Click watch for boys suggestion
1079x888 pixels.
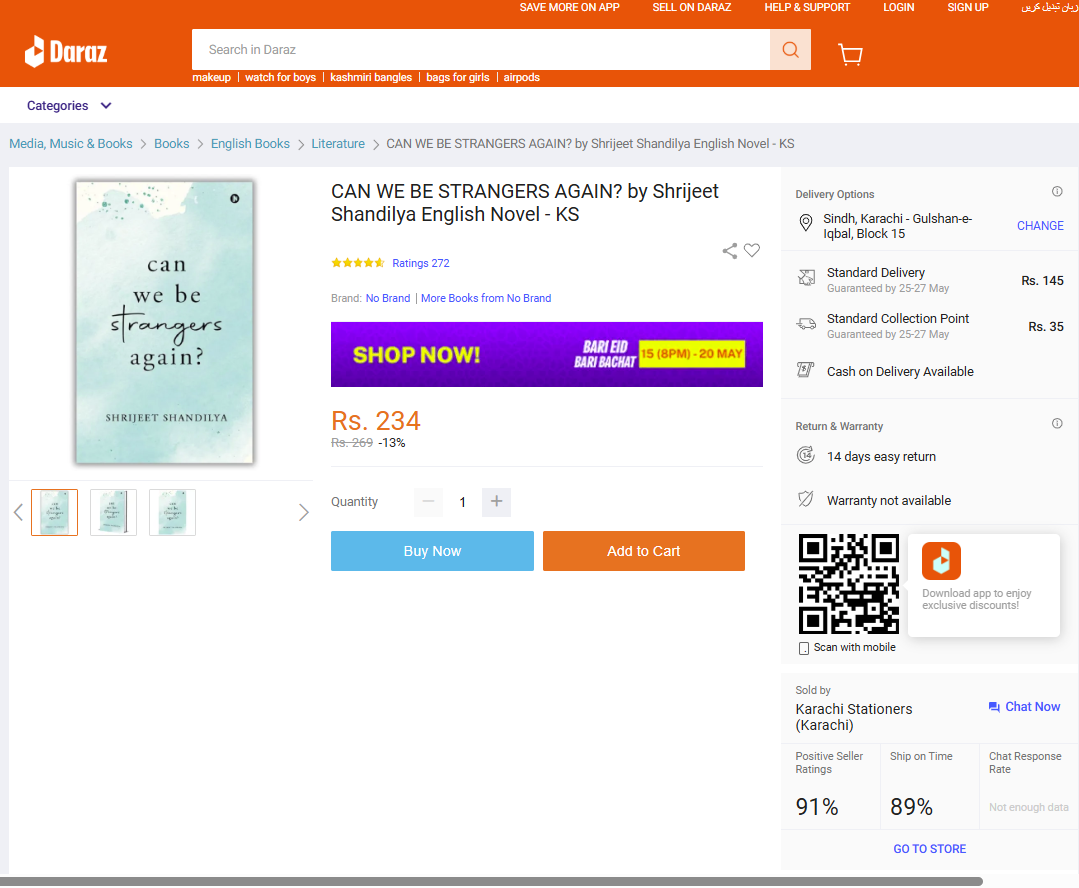coord(280,77)
